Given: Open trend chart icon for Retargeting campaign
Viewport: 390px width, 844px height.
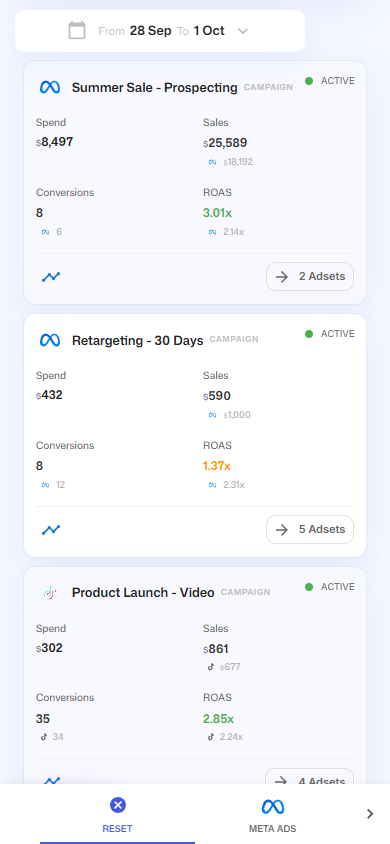Looking at the screenshot, I should (51, 530).
